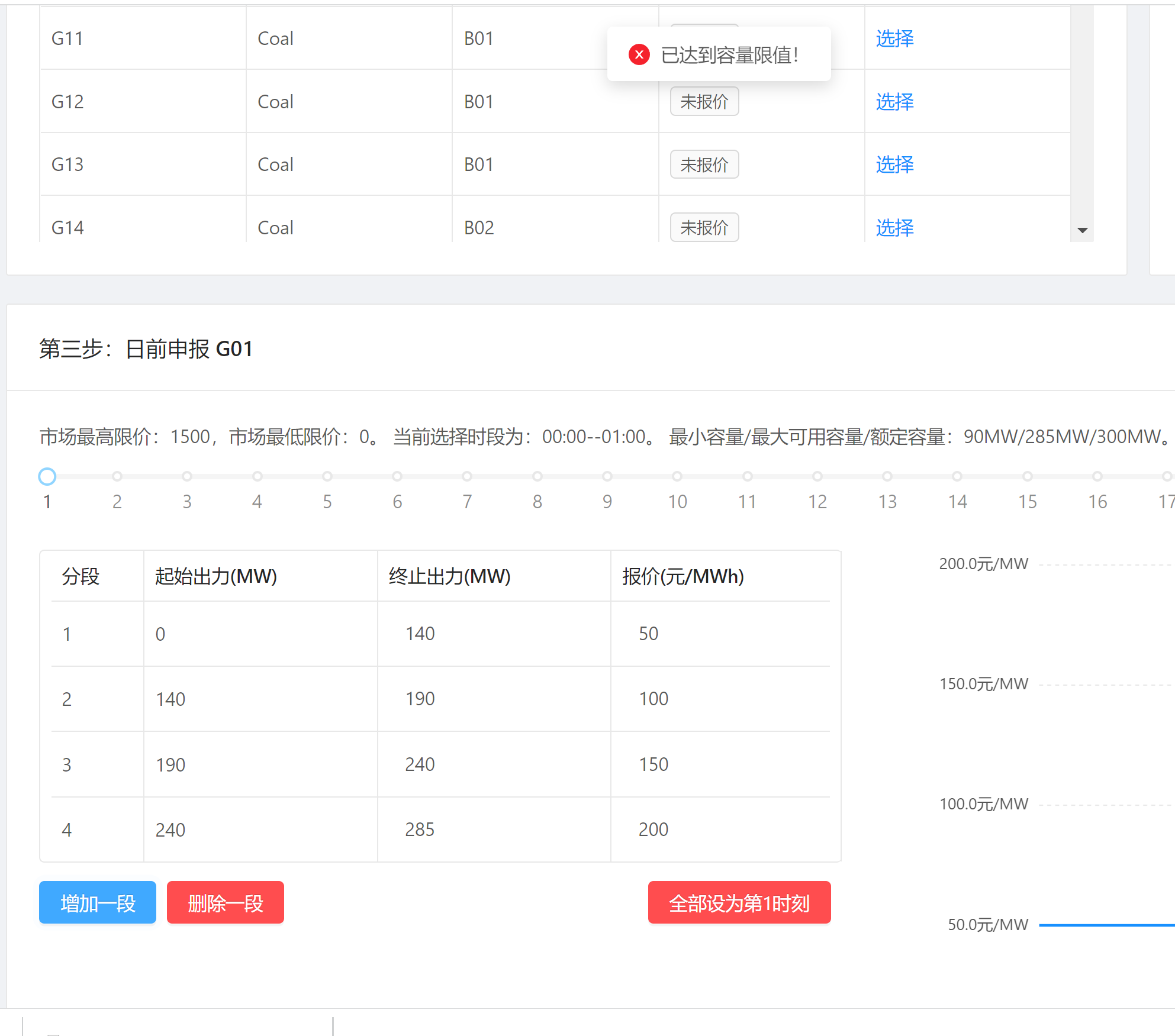
Task: Click the 未报价 tag in the G13 row
Action: click(704, 164)
